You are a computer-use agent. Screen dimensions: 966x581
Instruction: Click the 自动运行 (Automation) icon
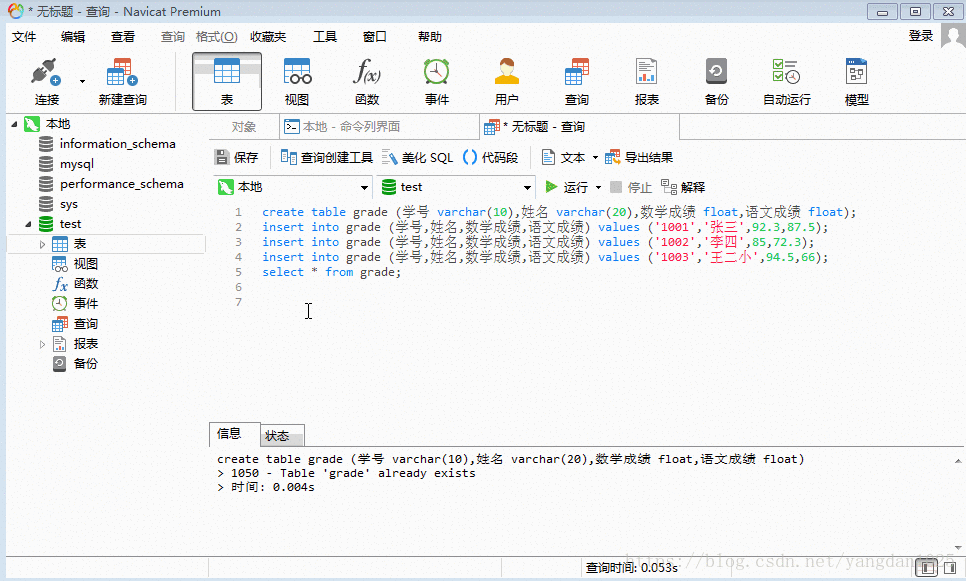[786, 79]
